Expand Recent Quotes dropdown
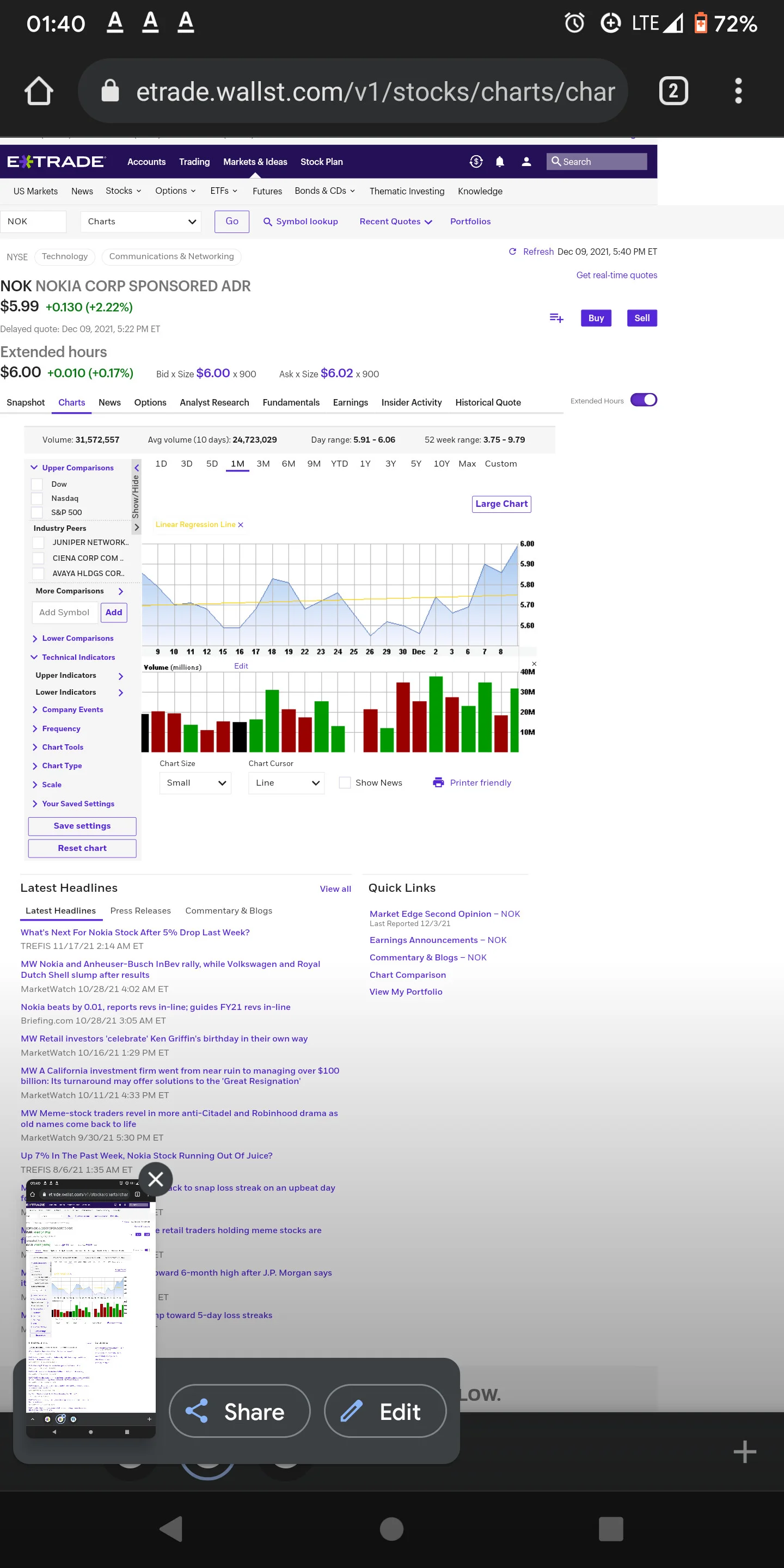This screenshot has height=1568, width=784. coord(396,222)
